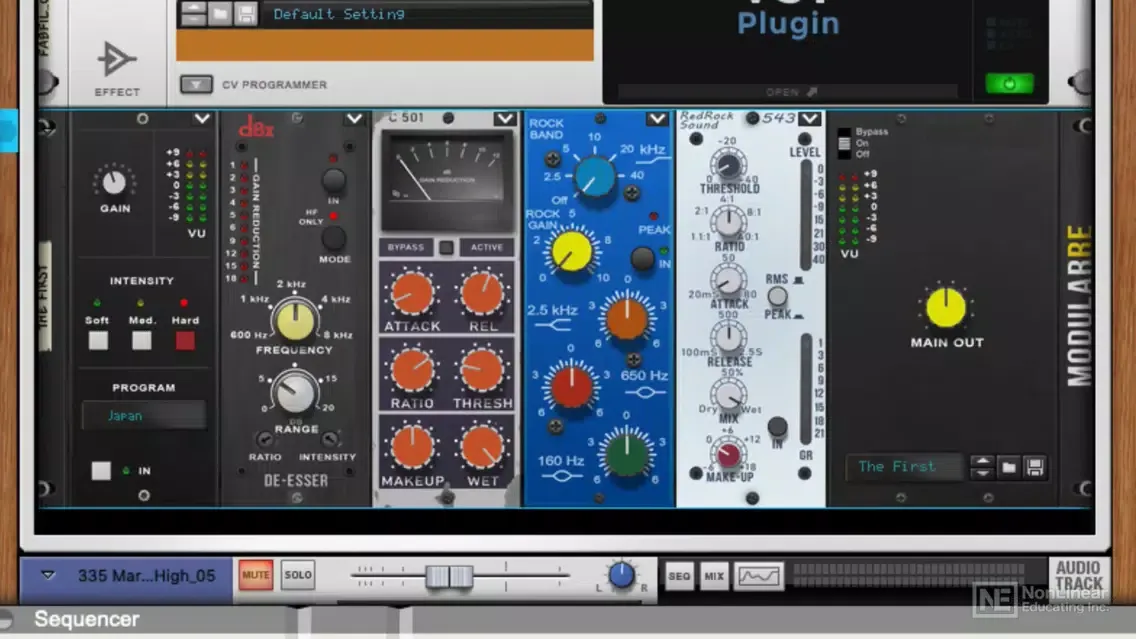1136x639 pixels.
Task: Toggle the Rock Band IN button
Action: tap(642, 259)
